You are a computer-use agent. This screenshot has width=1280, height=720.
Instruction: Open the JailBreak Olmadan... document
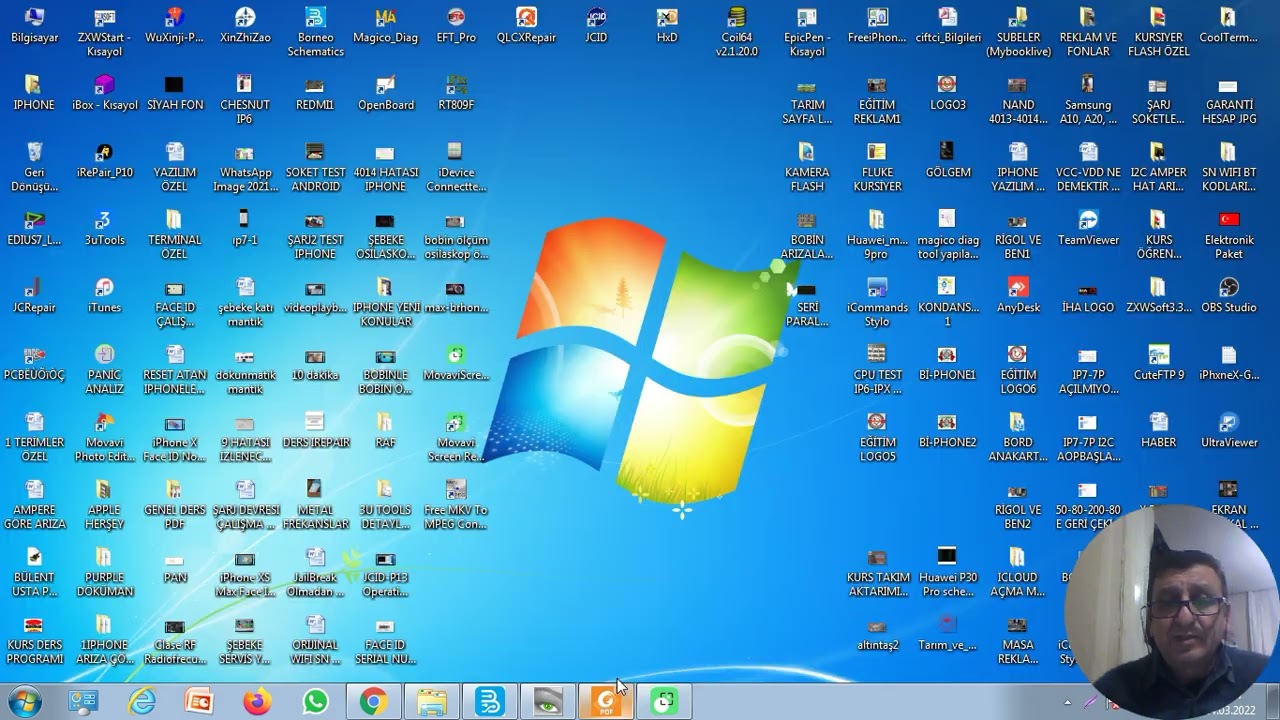pos(315,572)
